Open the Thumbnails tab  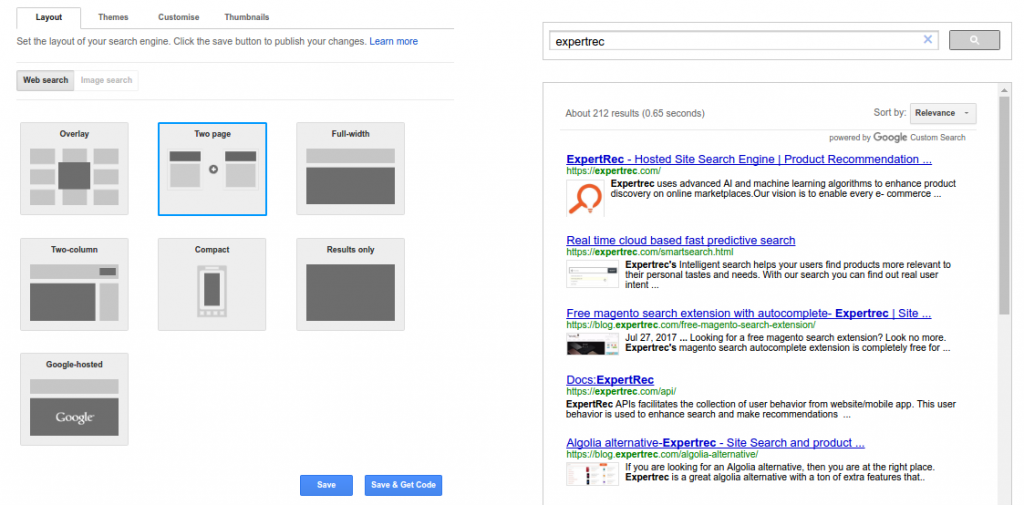[247, 18]
